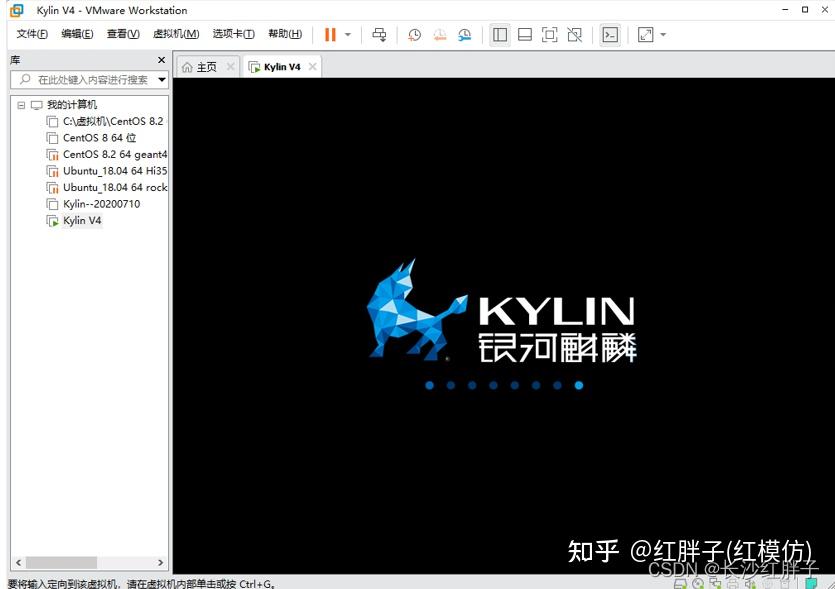Open the library search dropdown arrow
The image size is (835, 589).
click(x=162, y=80)
